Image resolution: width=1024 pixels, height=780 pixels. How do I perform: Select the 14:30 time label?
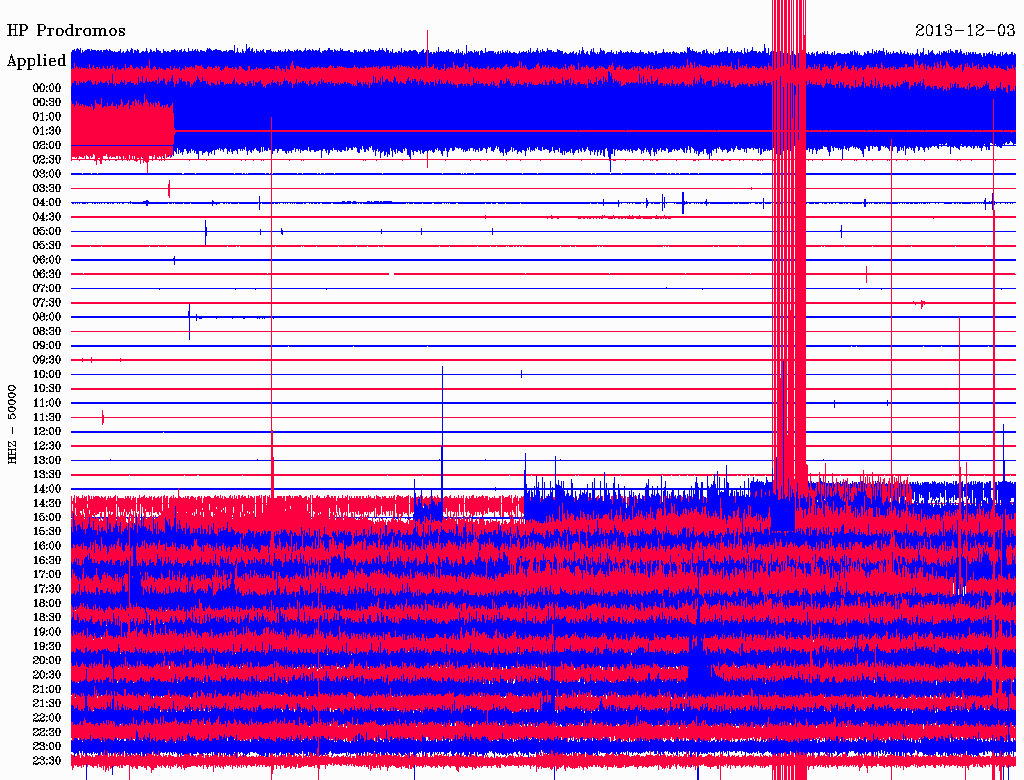47,503
